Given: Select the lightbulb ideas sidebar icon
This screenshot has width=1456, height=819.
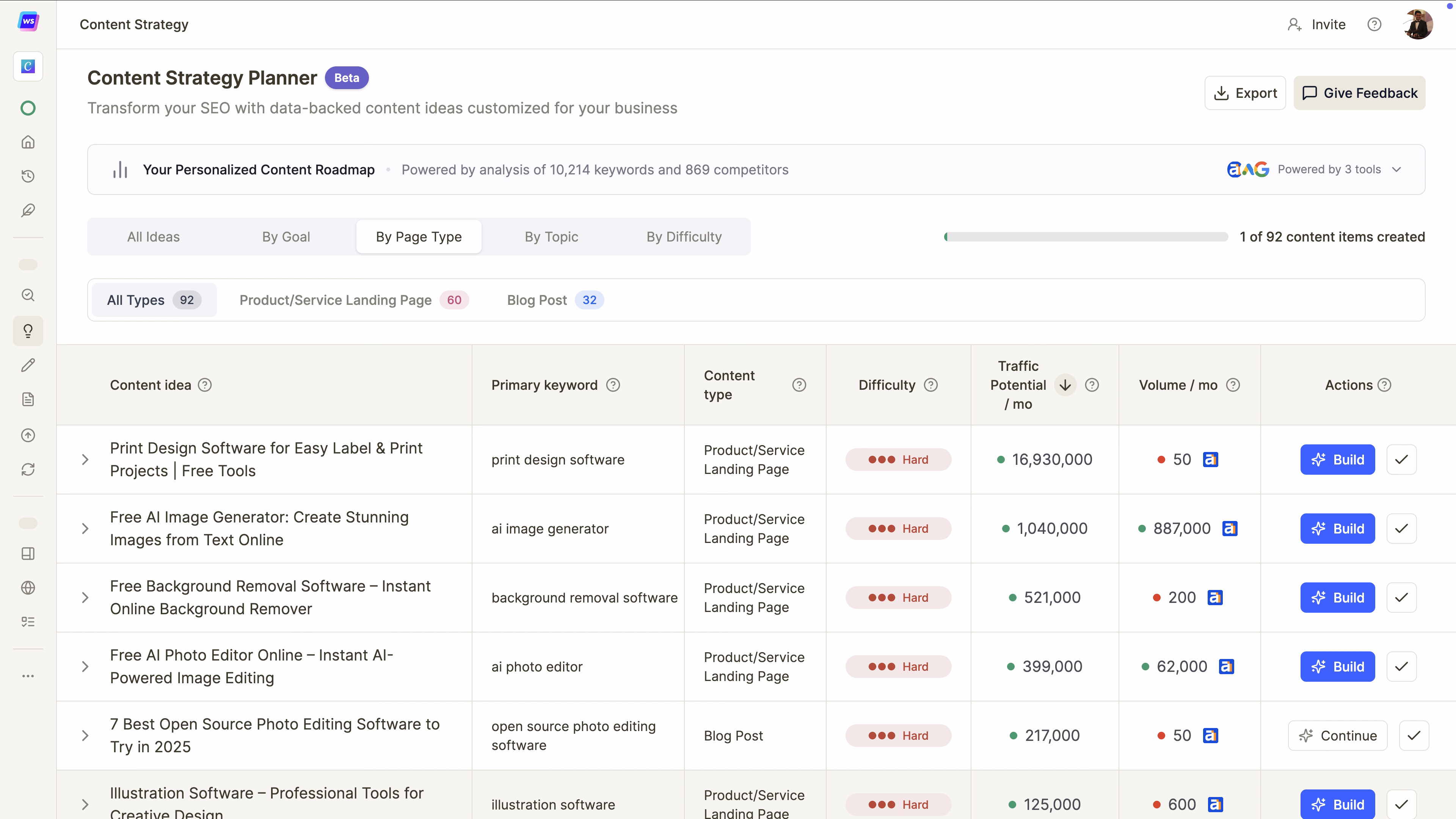Looking at the screenshot, I should [28, 331].
